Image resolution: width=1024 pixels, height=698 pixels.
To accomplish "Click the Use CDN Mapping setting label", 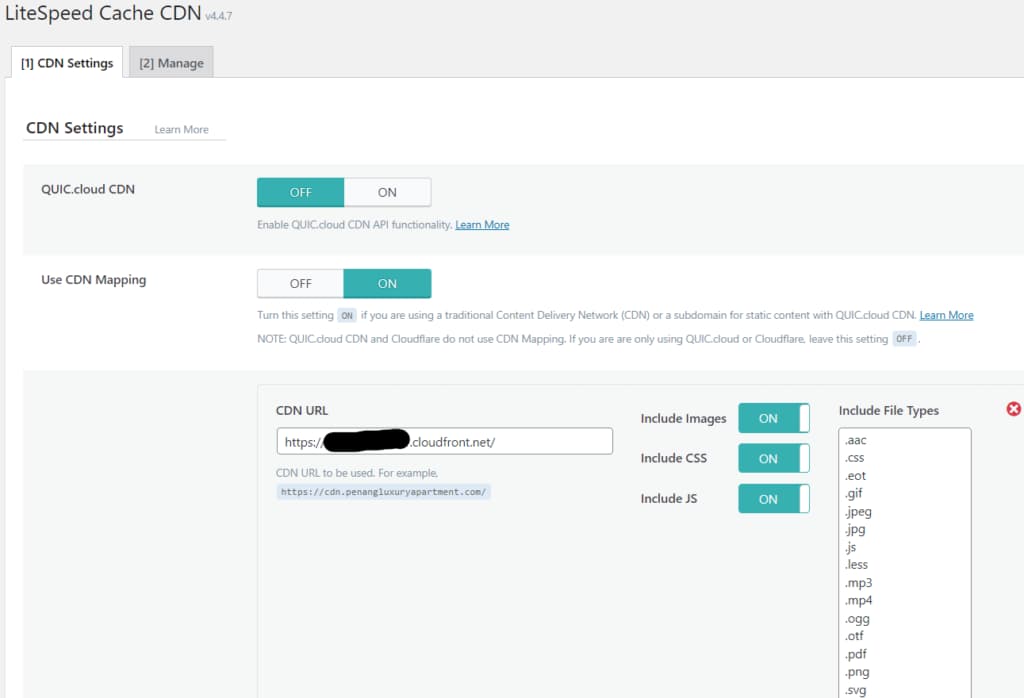I will [93, 279].
